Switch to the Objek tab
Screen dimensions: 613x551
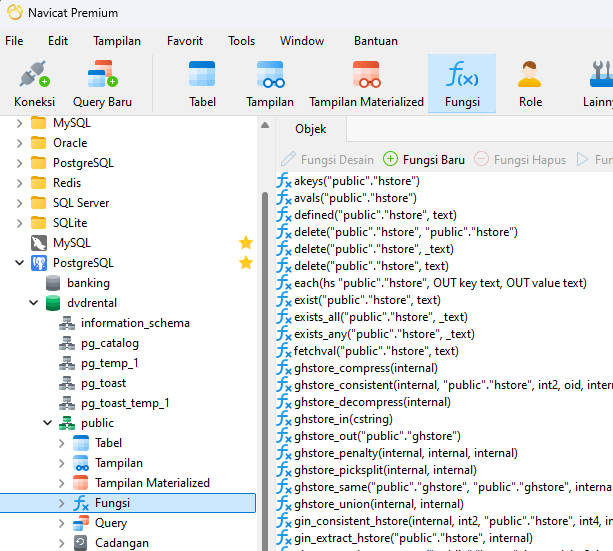tap(311, 129)
